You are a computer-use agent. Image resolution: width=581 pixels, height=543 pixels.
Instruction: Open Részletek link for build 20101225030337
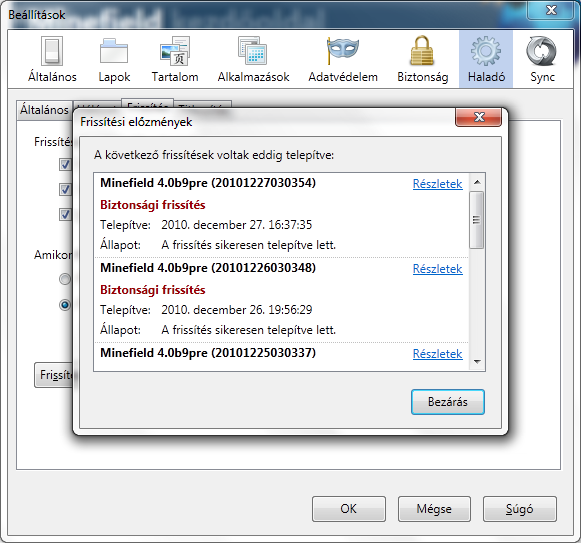point(438,354)
